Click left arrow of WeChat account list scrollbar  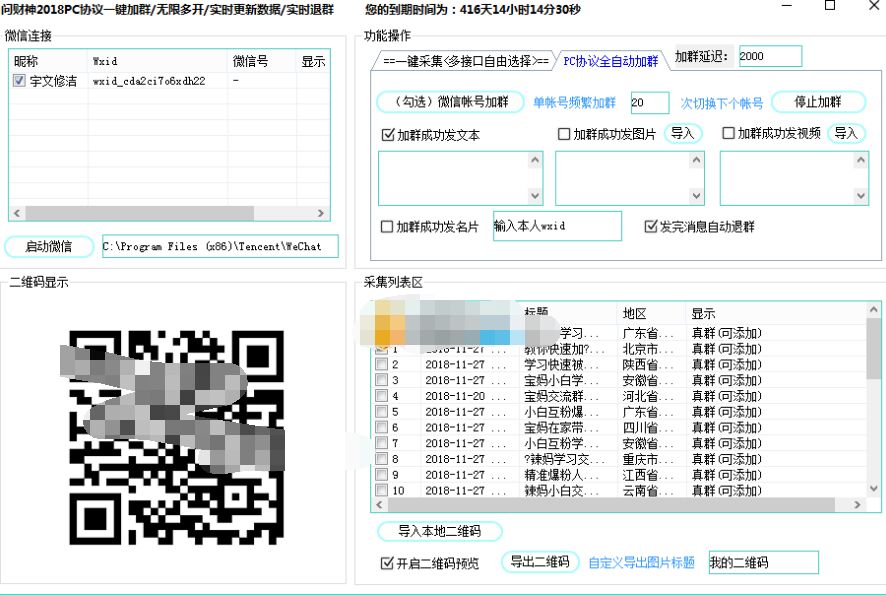[17, 213]
